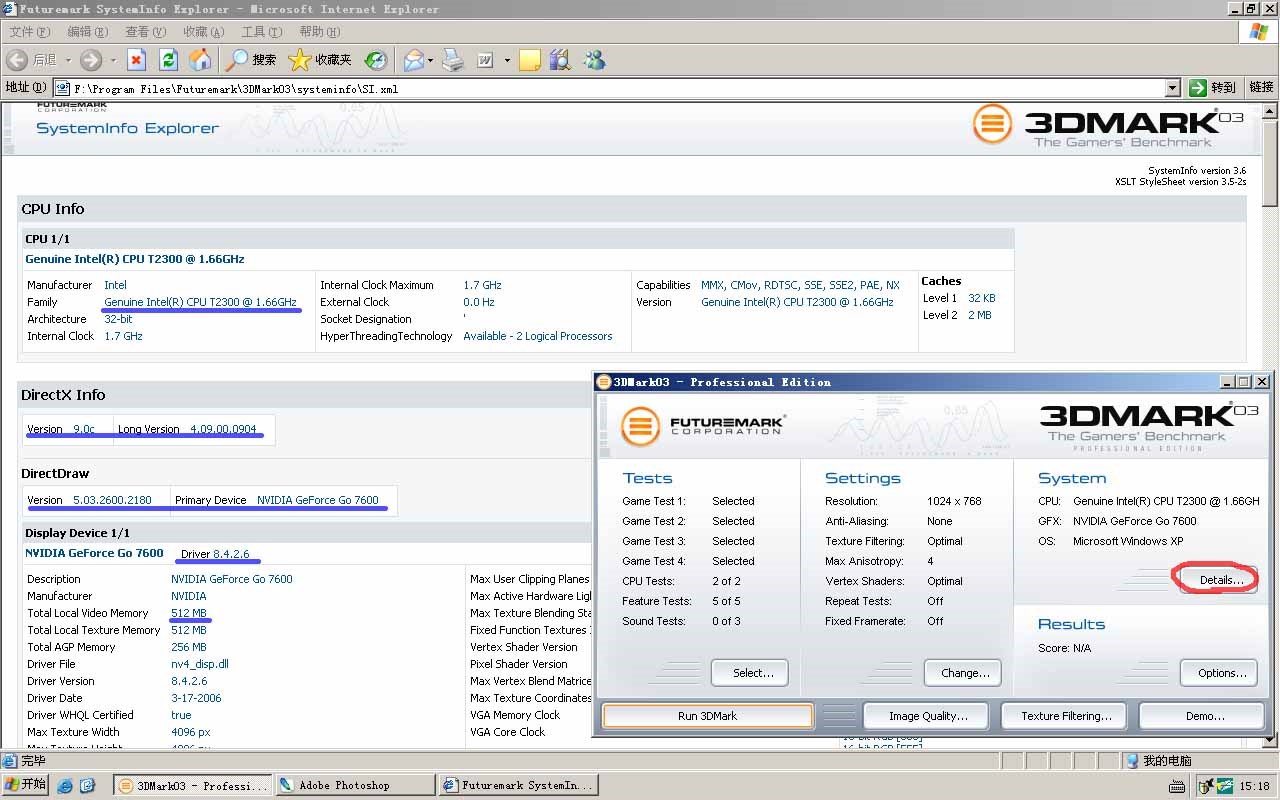This screenshot has width=1280, height=800.
Task: Click the NVIDIA GeForce Go 7600 Primary Device value
Action: [x=318, y=500]
